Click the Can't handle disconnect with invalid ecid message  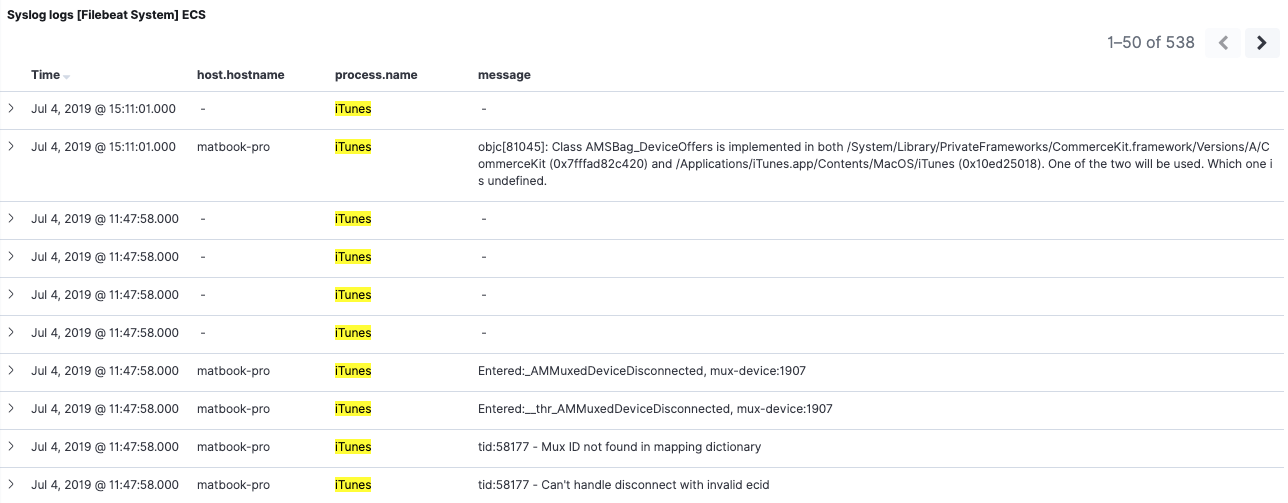coord(623,485)
